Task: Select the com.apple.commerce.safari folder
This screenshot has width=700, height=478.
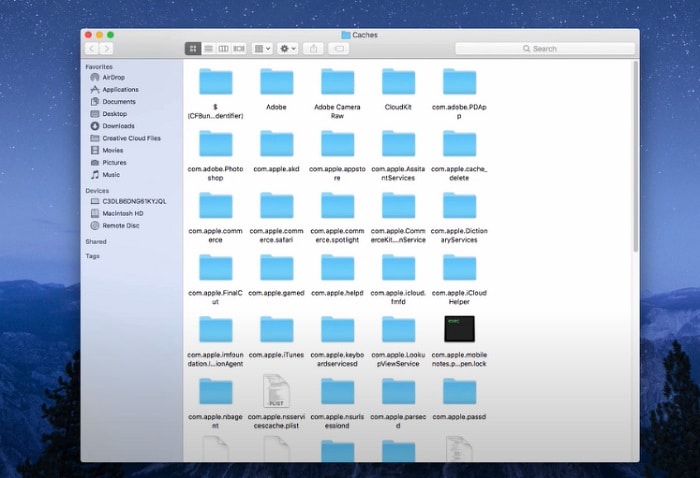Action: pyautogui.click(x=276, y=206)
